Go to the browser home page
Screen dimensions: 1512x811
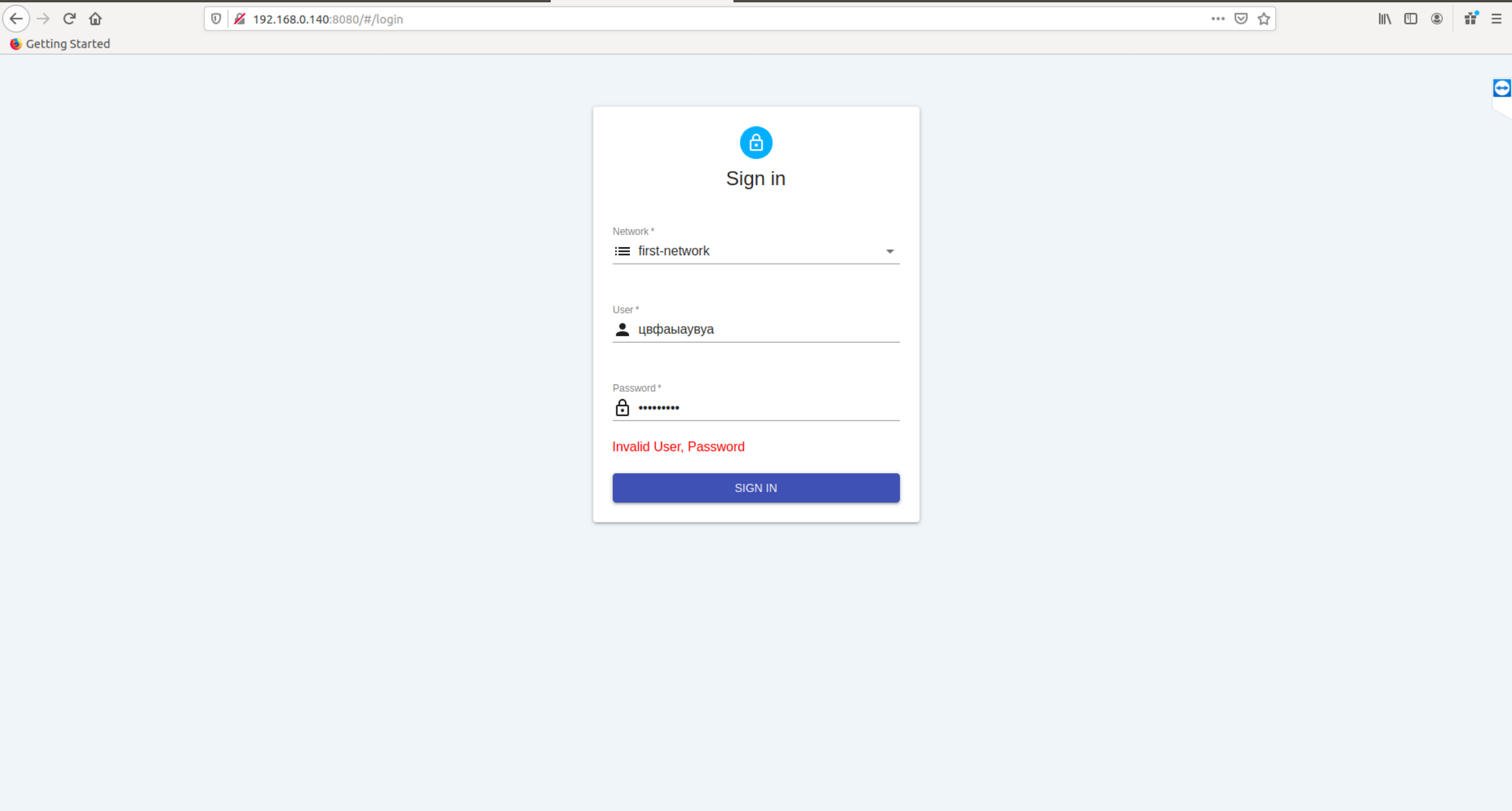point(95,19)
